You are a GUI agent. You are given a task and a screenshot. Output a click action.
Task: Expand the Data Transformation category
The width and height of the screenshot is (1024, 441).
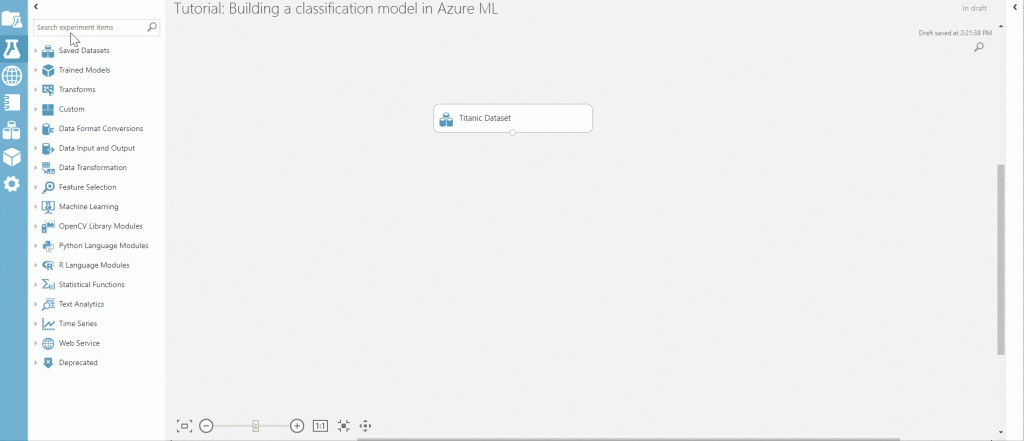tap(36, 168)
